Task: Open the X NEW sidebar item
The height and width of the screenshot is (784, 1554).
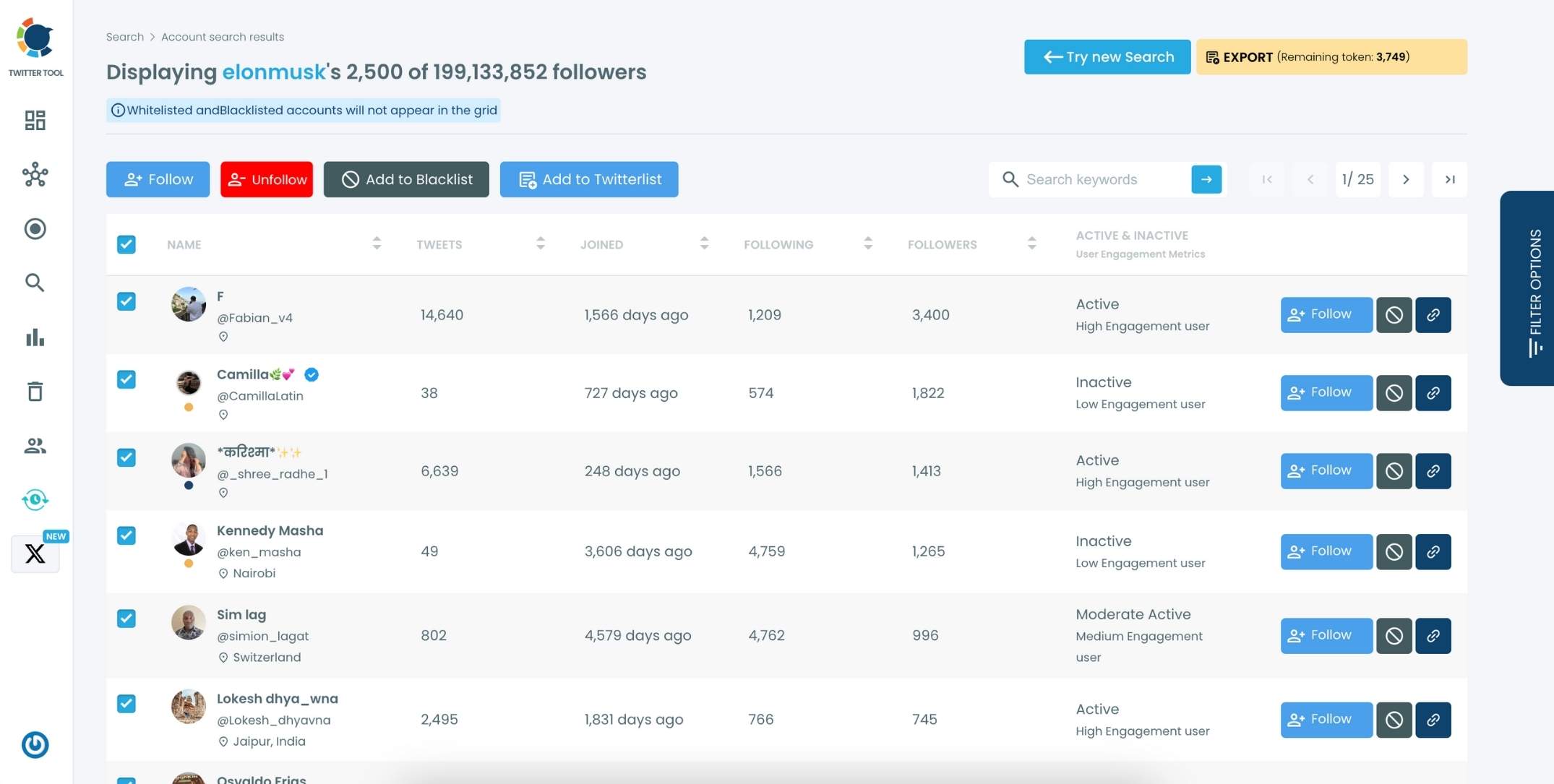Action: pos(35,553)
